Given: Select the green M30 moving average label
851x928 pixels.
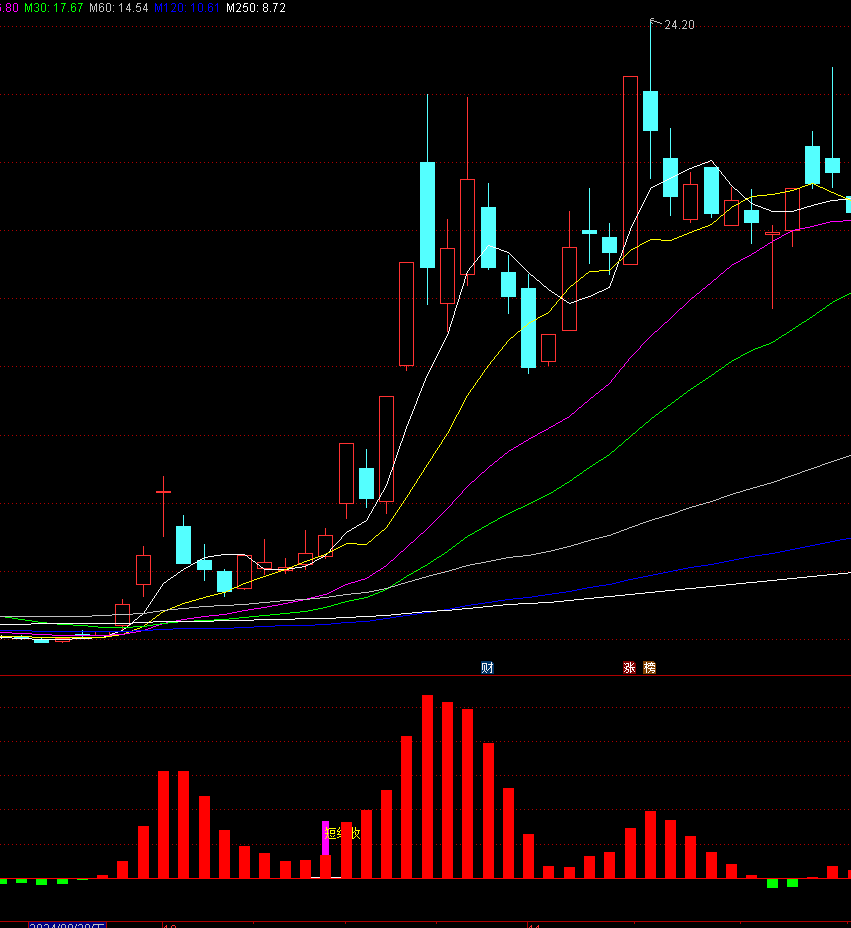Looking at the screenshot, I should pyautogui.click(x=52, y=7).
